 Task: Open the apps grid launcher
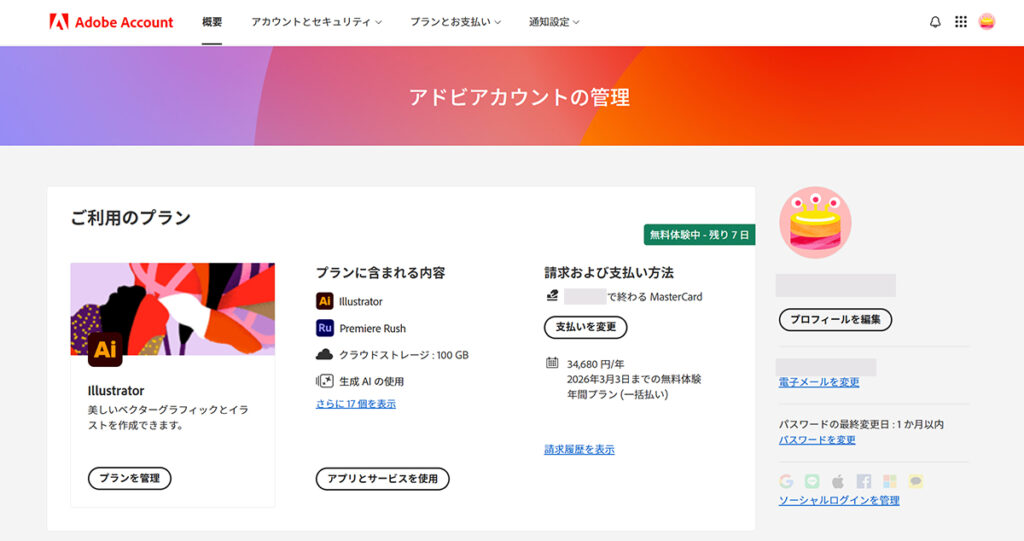(x=961, y=22)
